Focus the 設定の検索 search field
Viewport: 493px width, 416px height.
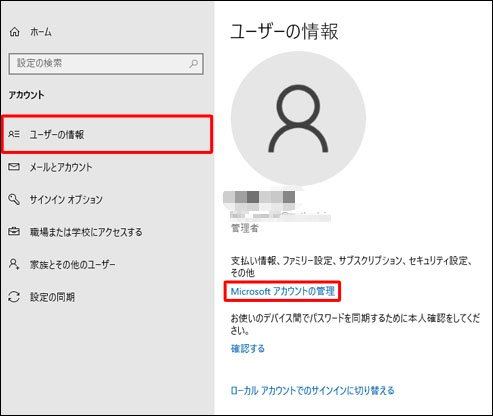pyautogui.click(x=106, y=63)
